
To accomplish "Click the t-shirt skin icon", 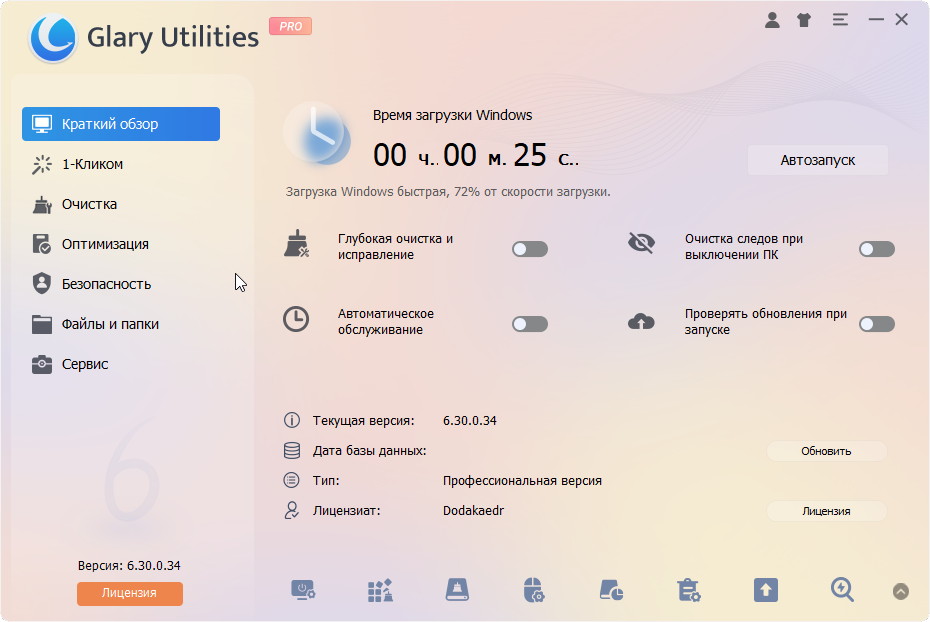I will (x=804, y=20).
